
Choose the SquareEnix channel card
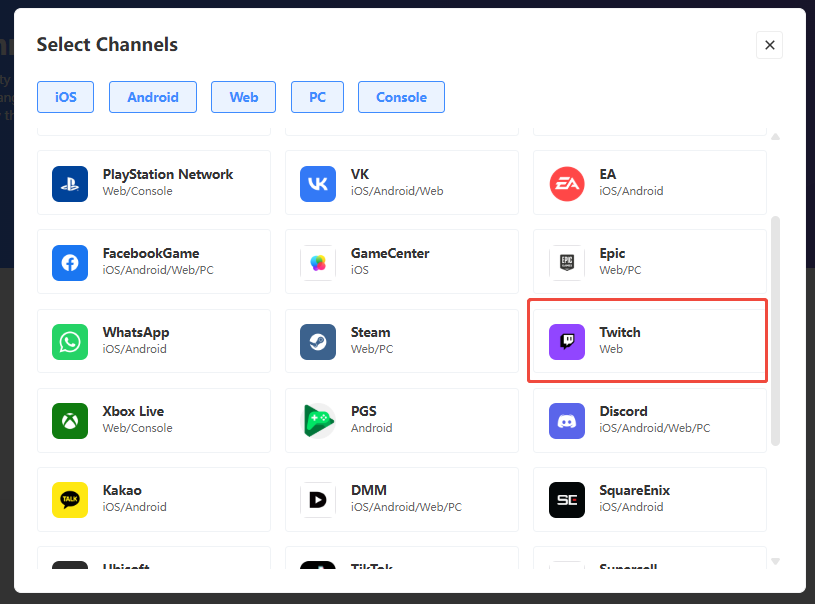(x=649, y=499)
